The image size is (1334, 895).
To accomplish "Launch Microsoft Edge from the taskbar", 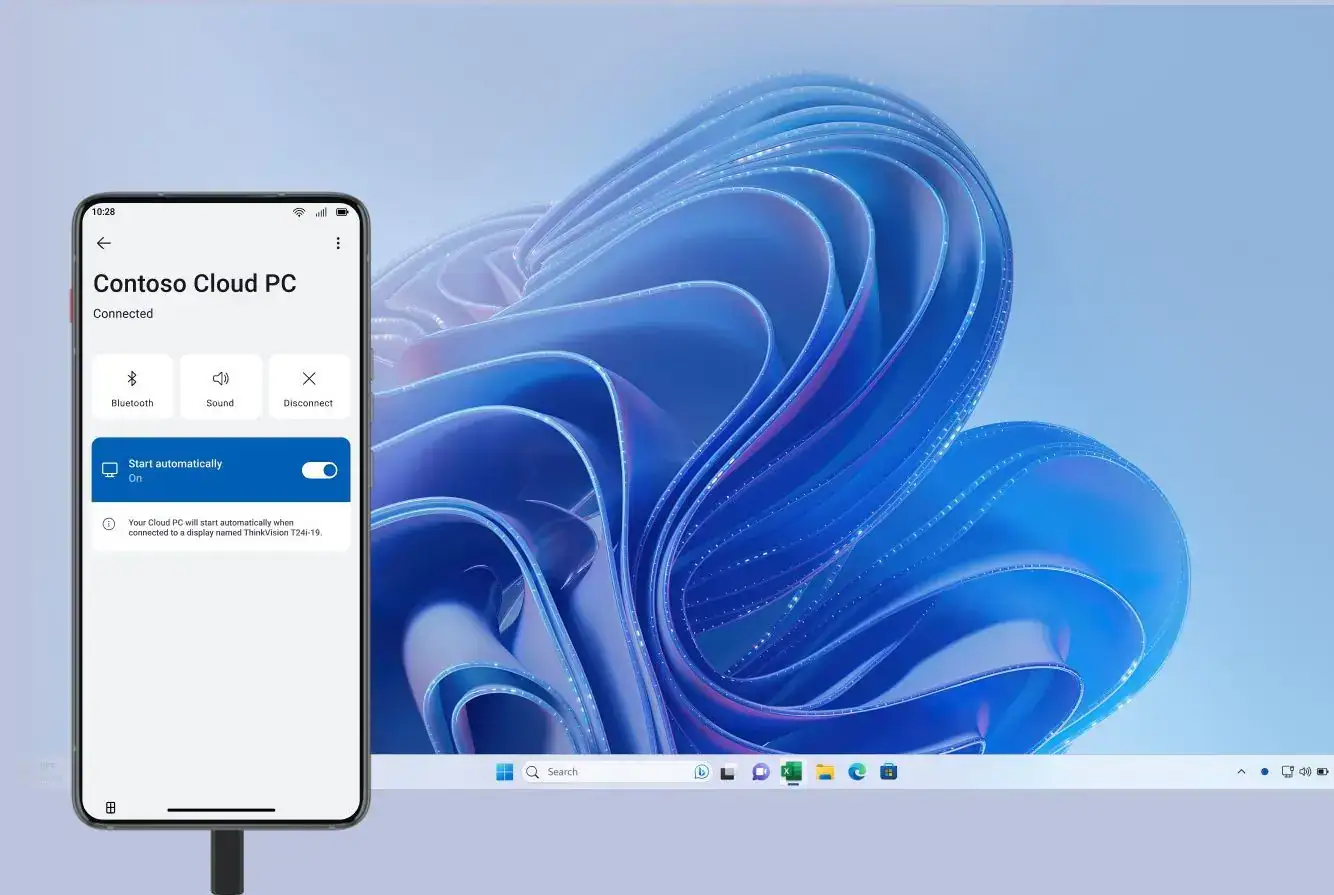I will pyautogui.click(x=857, y=772).
